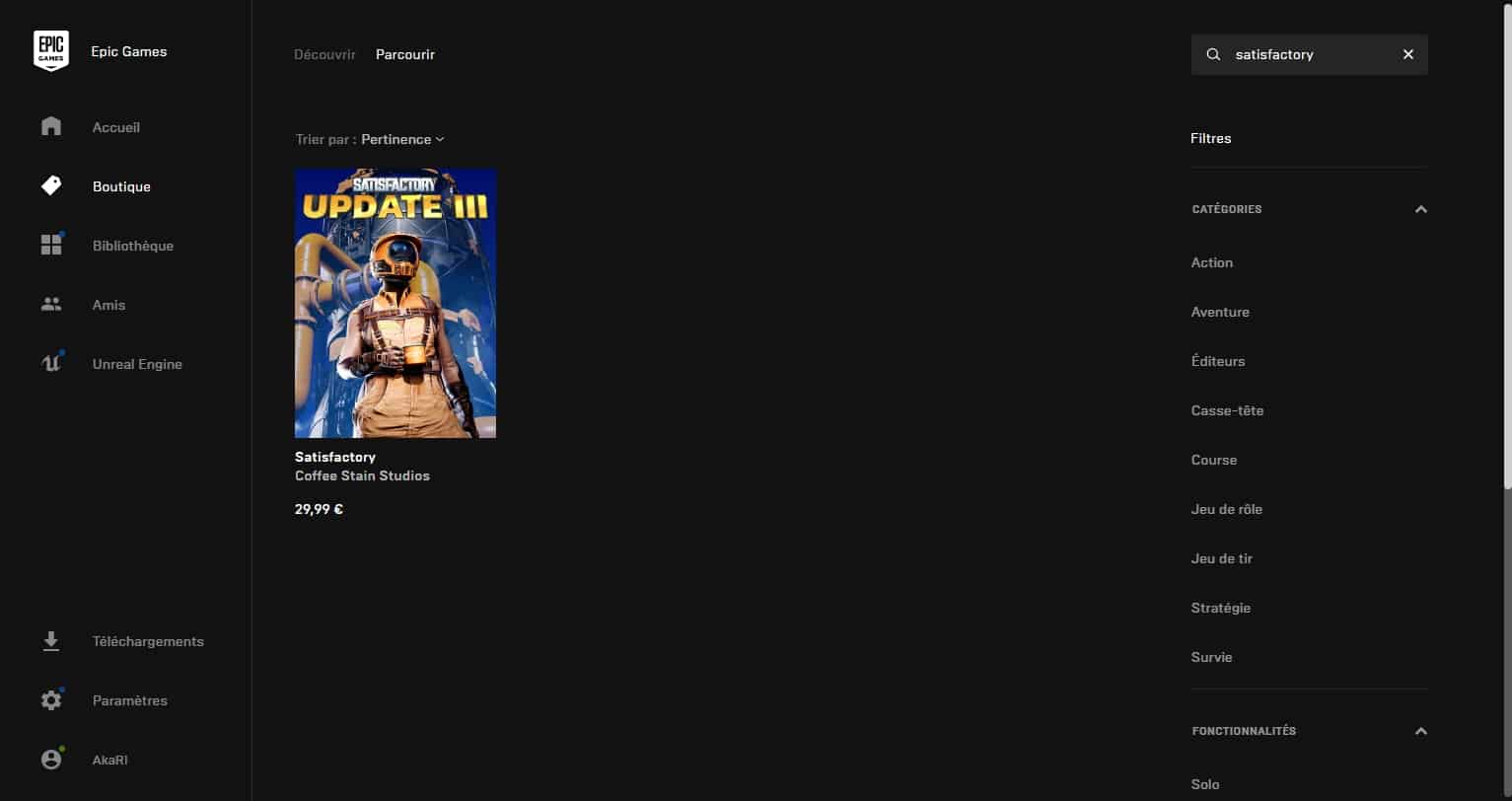Click the AkaRI profile avatar icon

51,760
